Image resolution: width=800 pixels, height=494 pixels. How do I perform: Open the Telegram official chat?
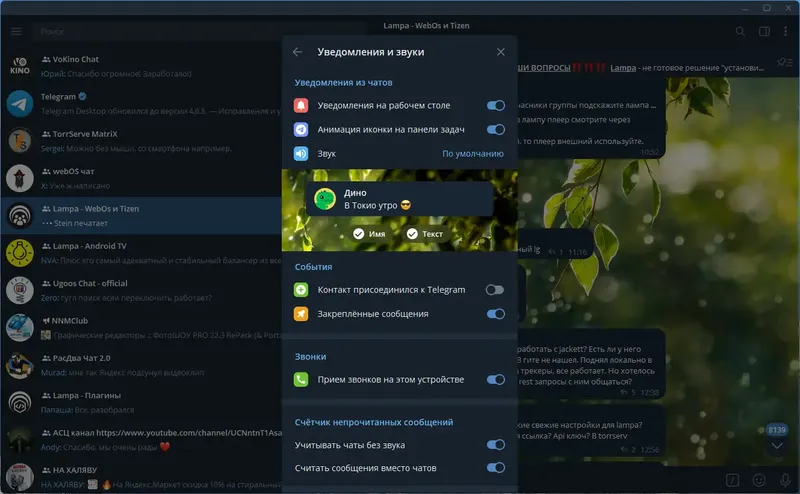(141, 104)
